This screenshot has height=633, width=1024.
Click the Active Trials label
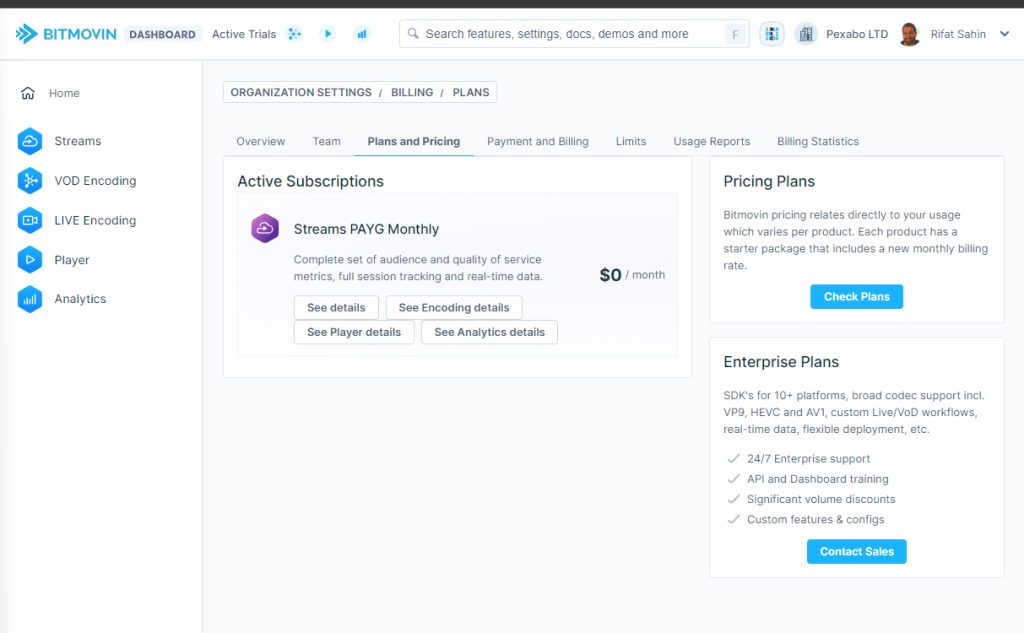click(x=244, y=34)
